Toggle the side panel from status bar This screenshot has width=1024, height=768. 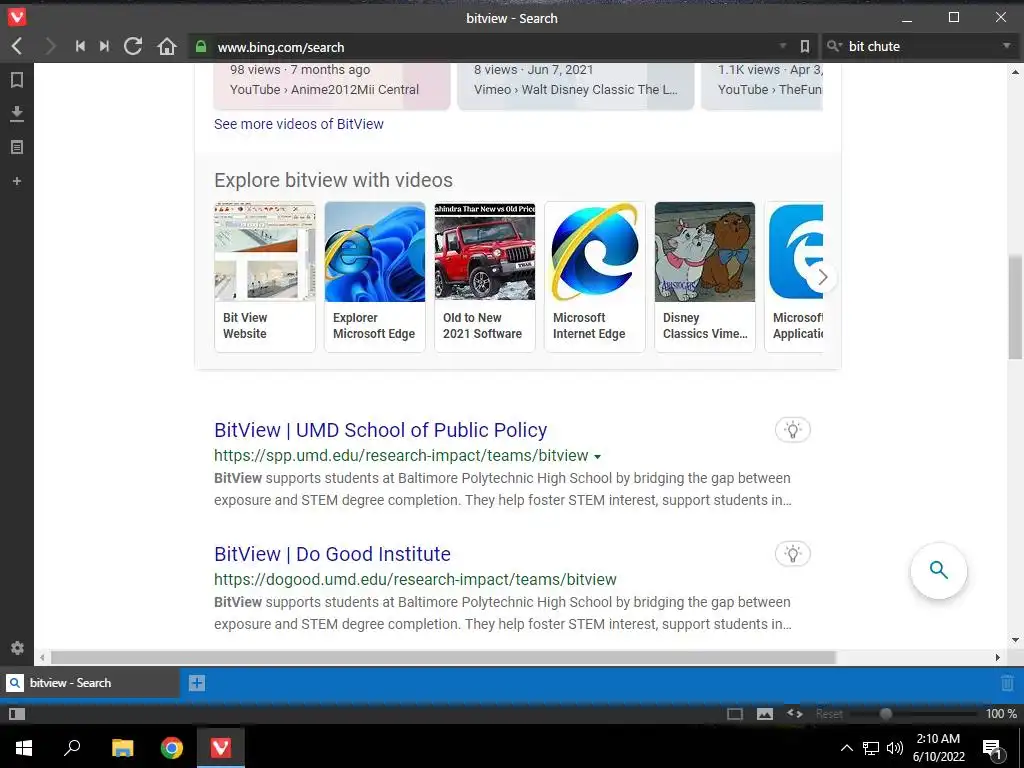(17, 714)
